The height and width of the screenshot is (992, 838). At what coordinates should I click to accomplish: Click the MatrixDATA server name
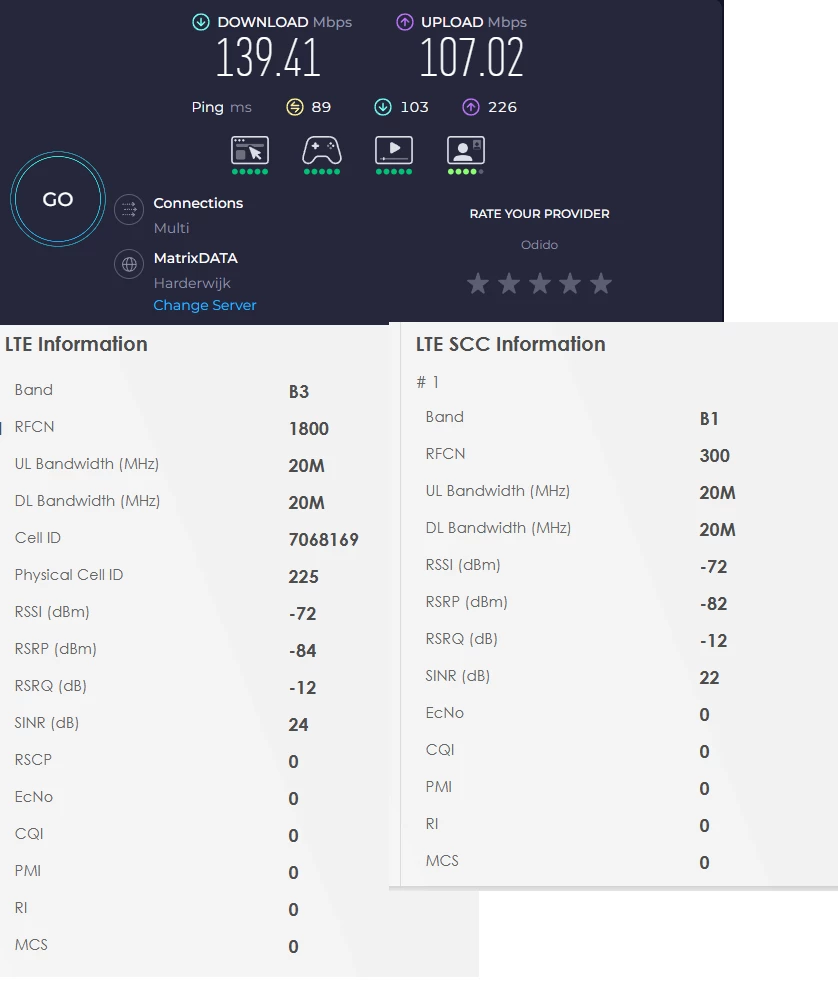(x=195, y=258)
